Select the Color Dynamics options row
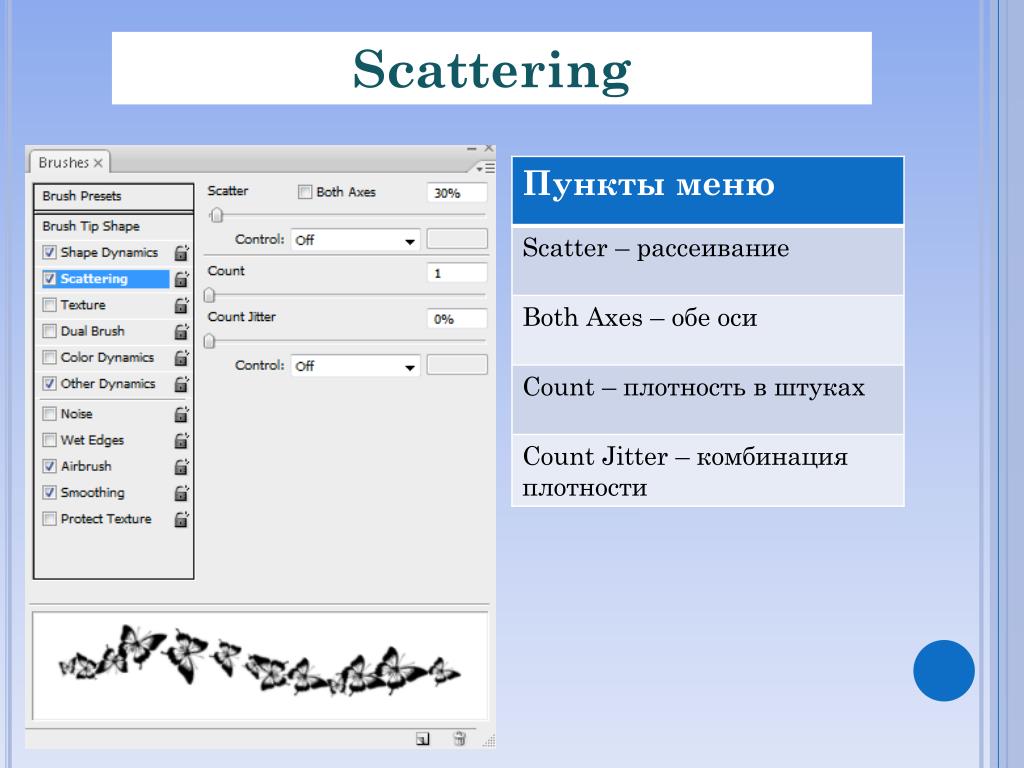 coord(105,357)
